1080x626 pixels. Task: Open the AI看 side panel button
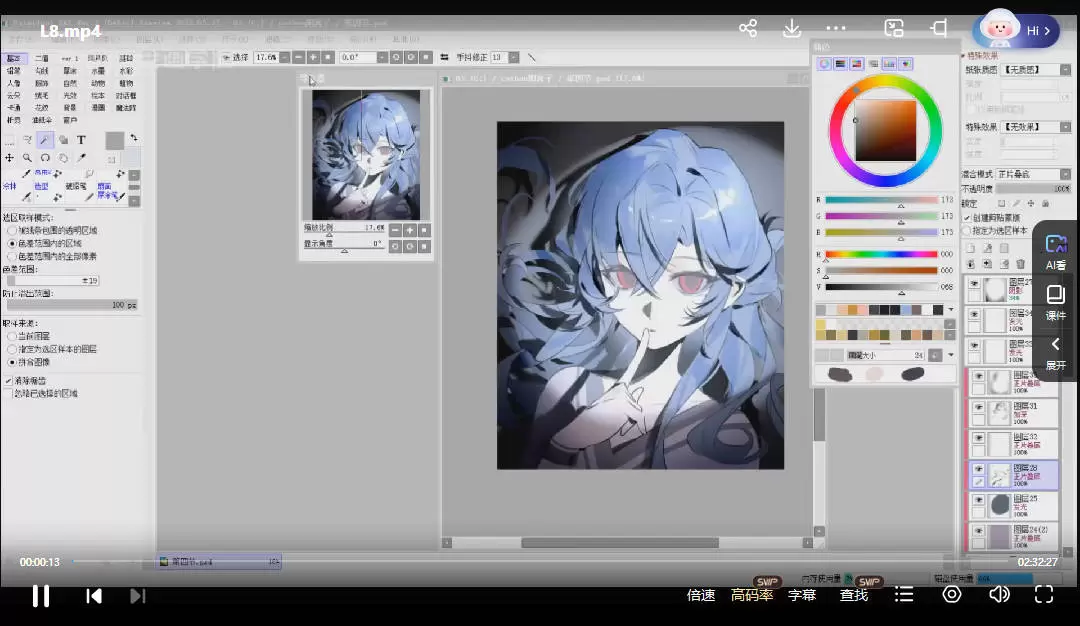1056,252
